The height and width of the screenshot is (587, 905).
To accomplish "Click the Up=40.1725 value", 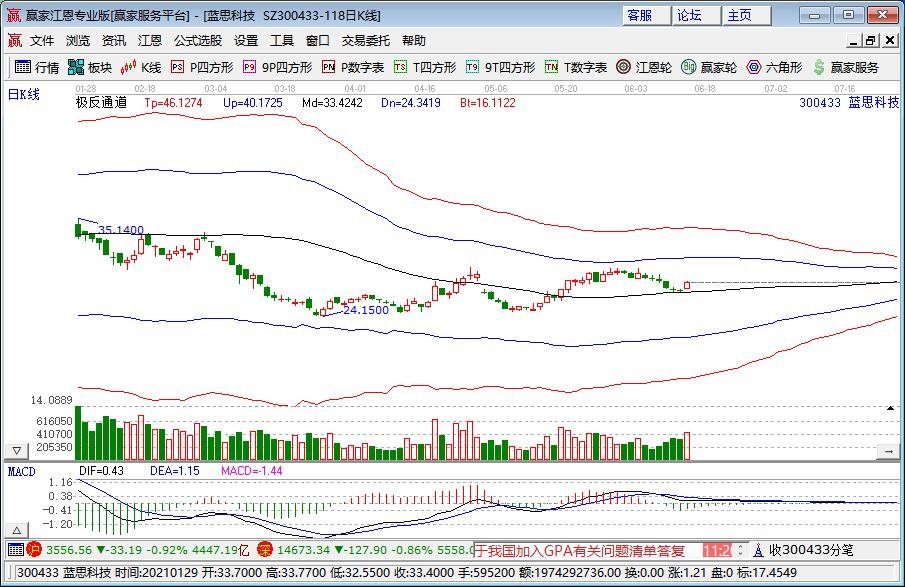I will (x=253, y=103).
